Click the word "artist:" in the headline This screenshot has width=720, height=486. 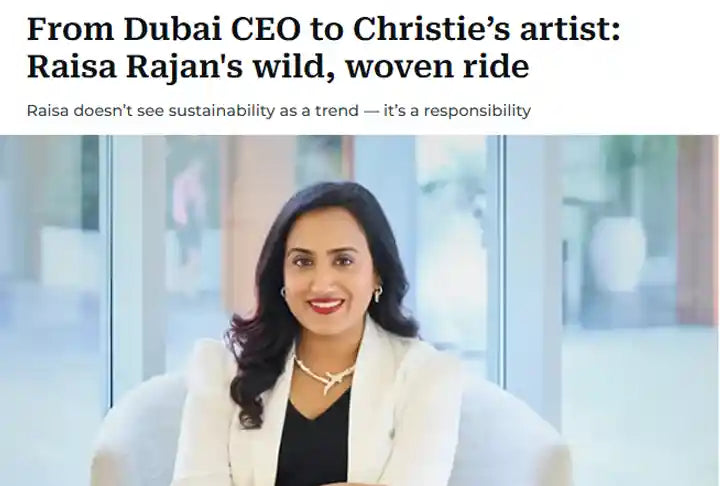click(568, 28)
